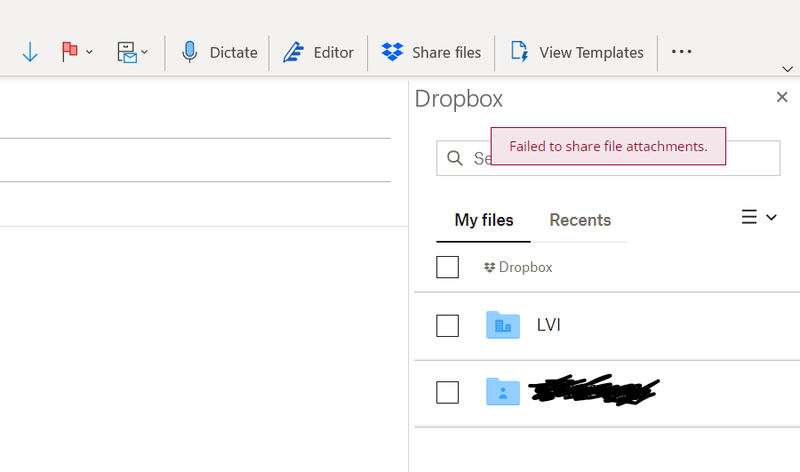
Task: Open the personal folder with person icon
Action: pyautogui.click(x=503, y=391)
